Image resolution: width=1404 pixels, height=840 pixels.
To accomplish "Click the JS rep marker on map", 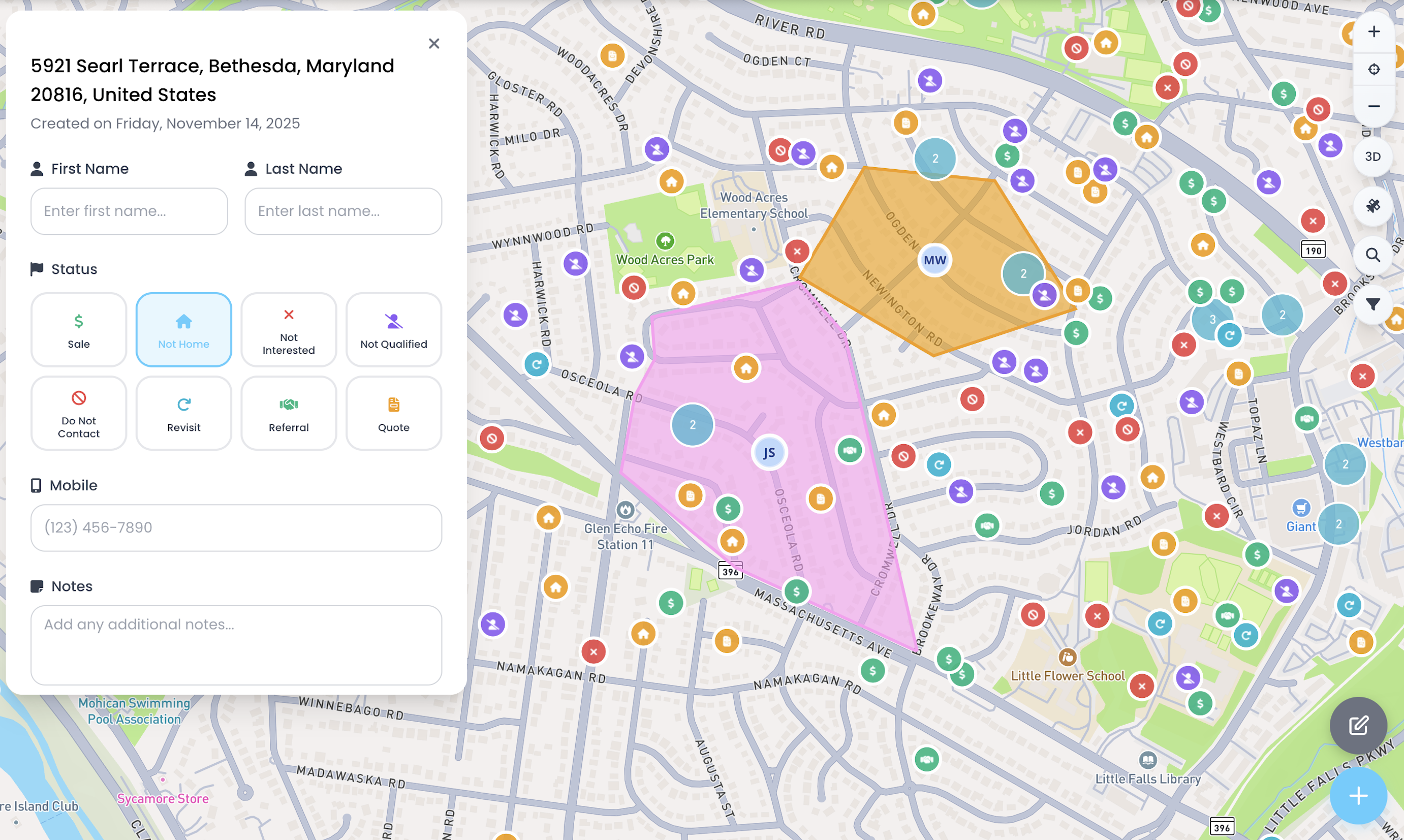I will pyautogui.click(x=769, y=453).
